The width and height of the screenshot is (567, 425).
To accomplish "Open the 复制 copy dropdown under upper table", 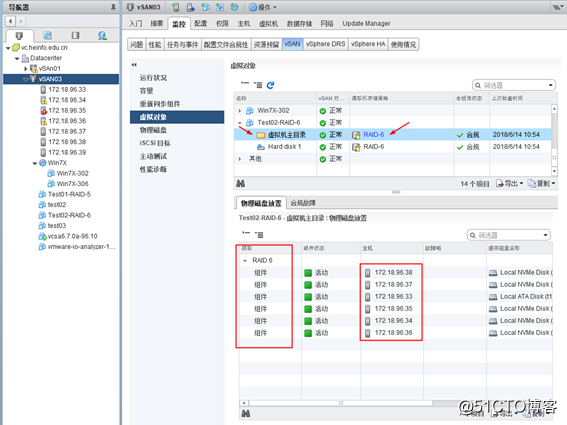I will 541,184.
